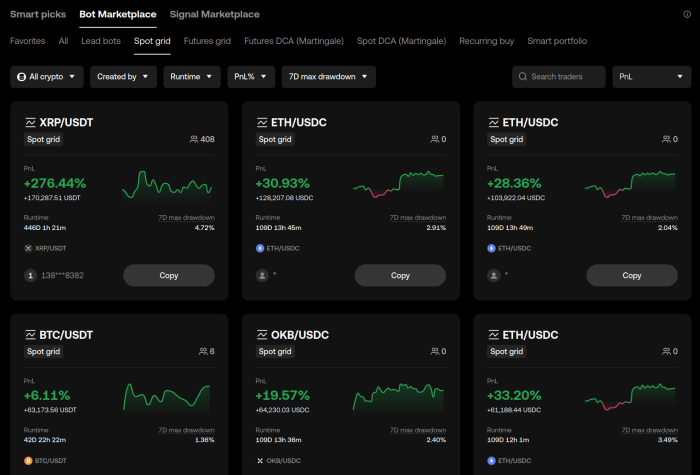Viewport: 700px width, 475px height.
Task: Open trader 138***8382 profile
Action: click(62, 275)
